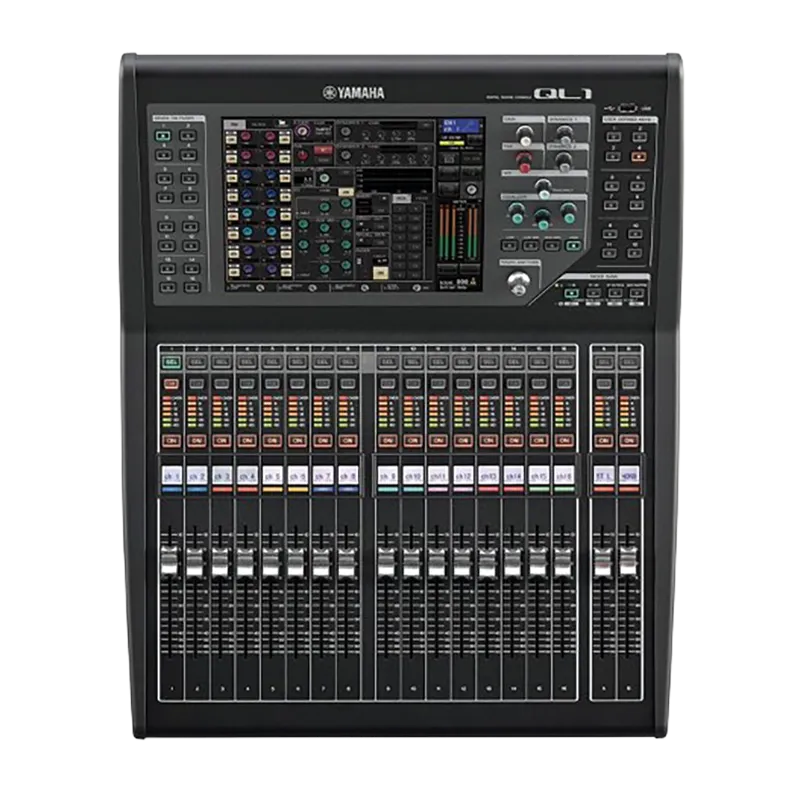800x798 pixels.
Task: Tap the ST L name display
Action: tap(604, 476)
